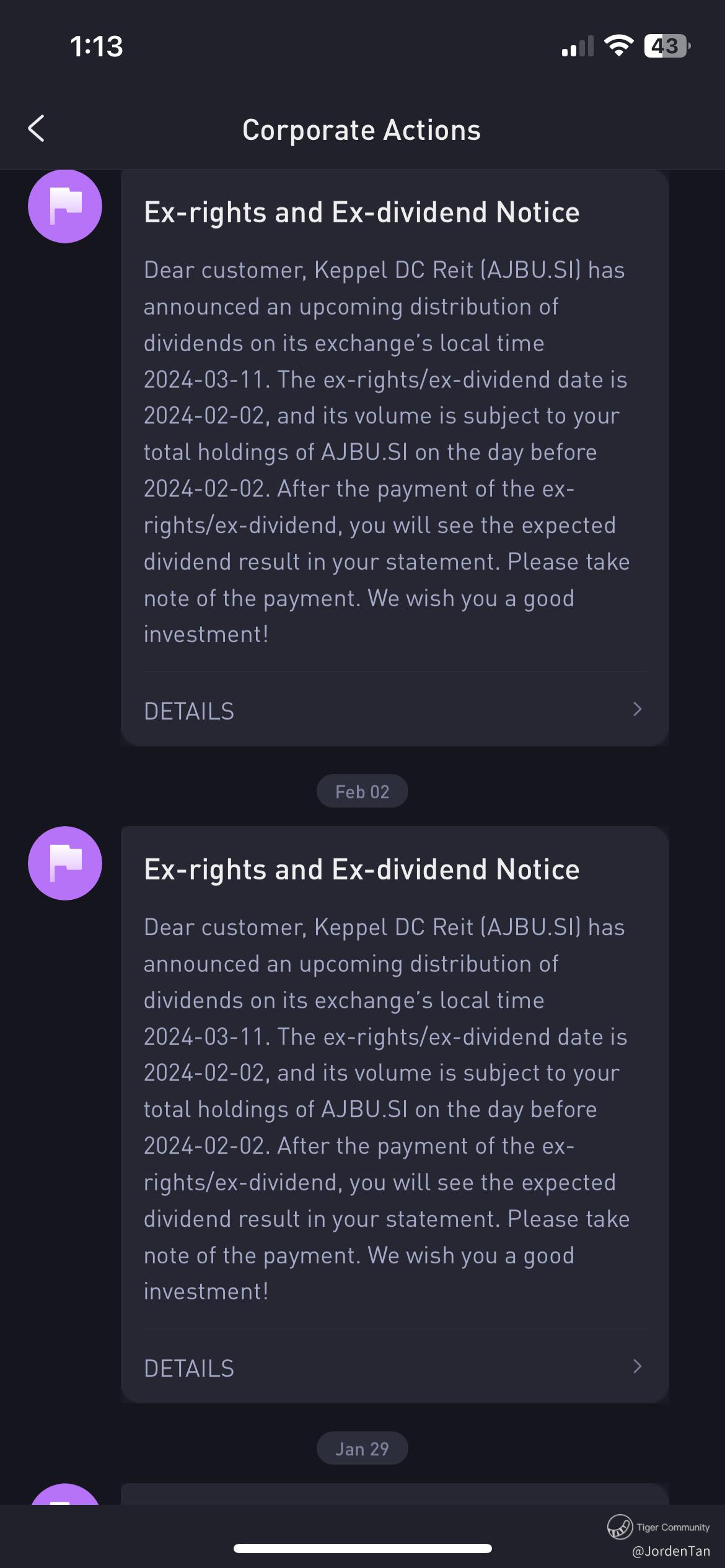Tap the second Ex-rights and Ex-dividend Notice title
Image resolution: width=725 pixels, height=1568 pixels.
coord(362,869)
